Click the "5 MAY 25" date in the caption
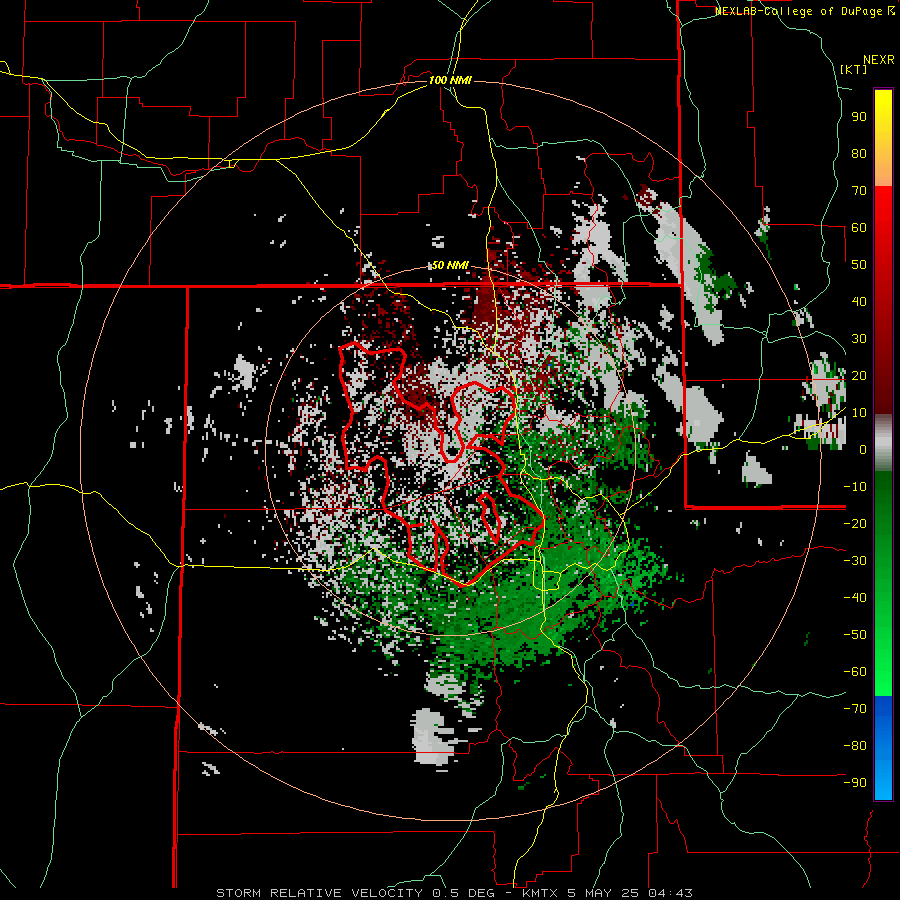 tap(604, 893)
